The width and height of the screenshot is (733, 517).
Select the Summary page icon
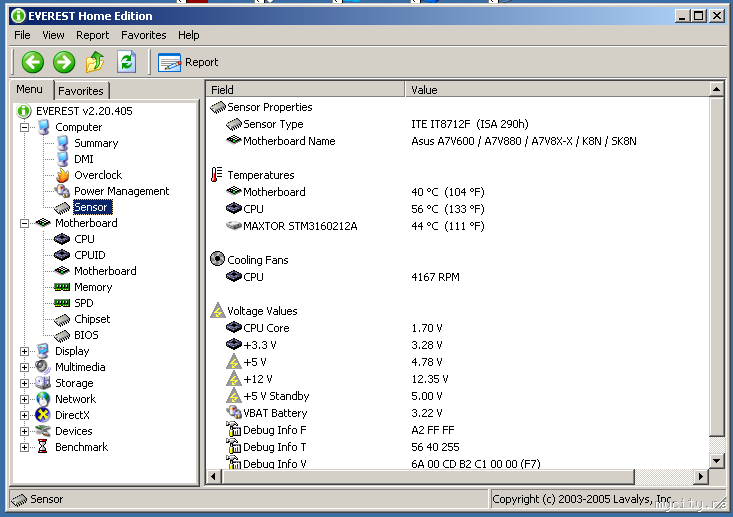coord(62,143)
